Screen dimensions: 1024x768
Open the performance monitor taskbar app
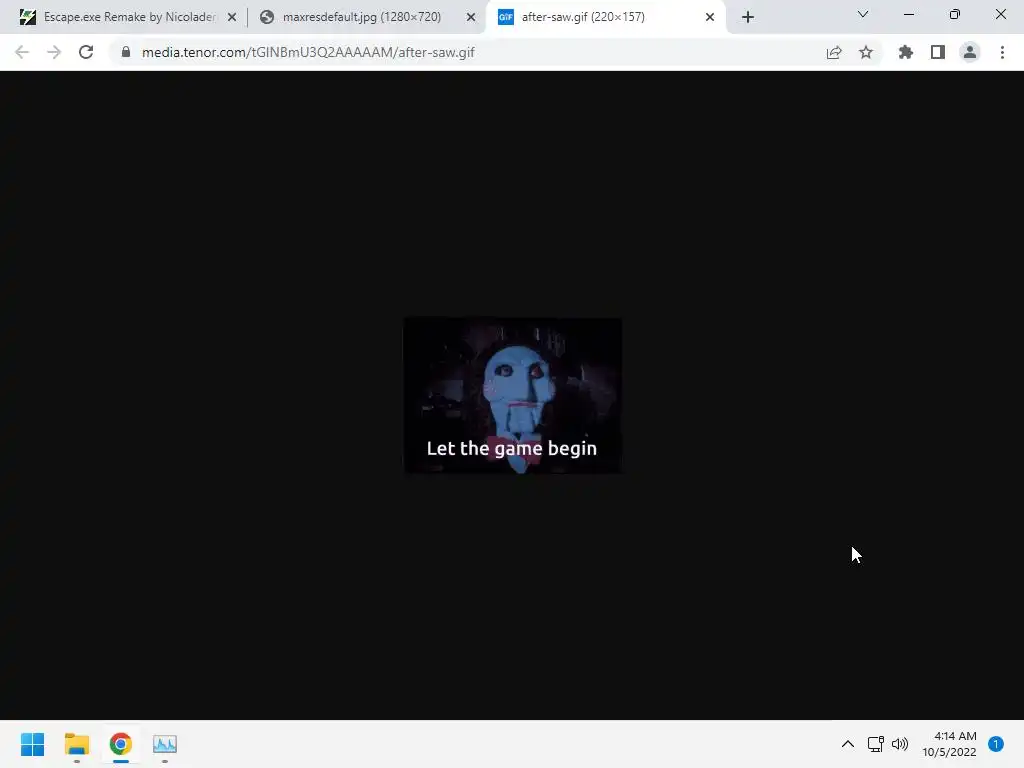pos(165,744)
